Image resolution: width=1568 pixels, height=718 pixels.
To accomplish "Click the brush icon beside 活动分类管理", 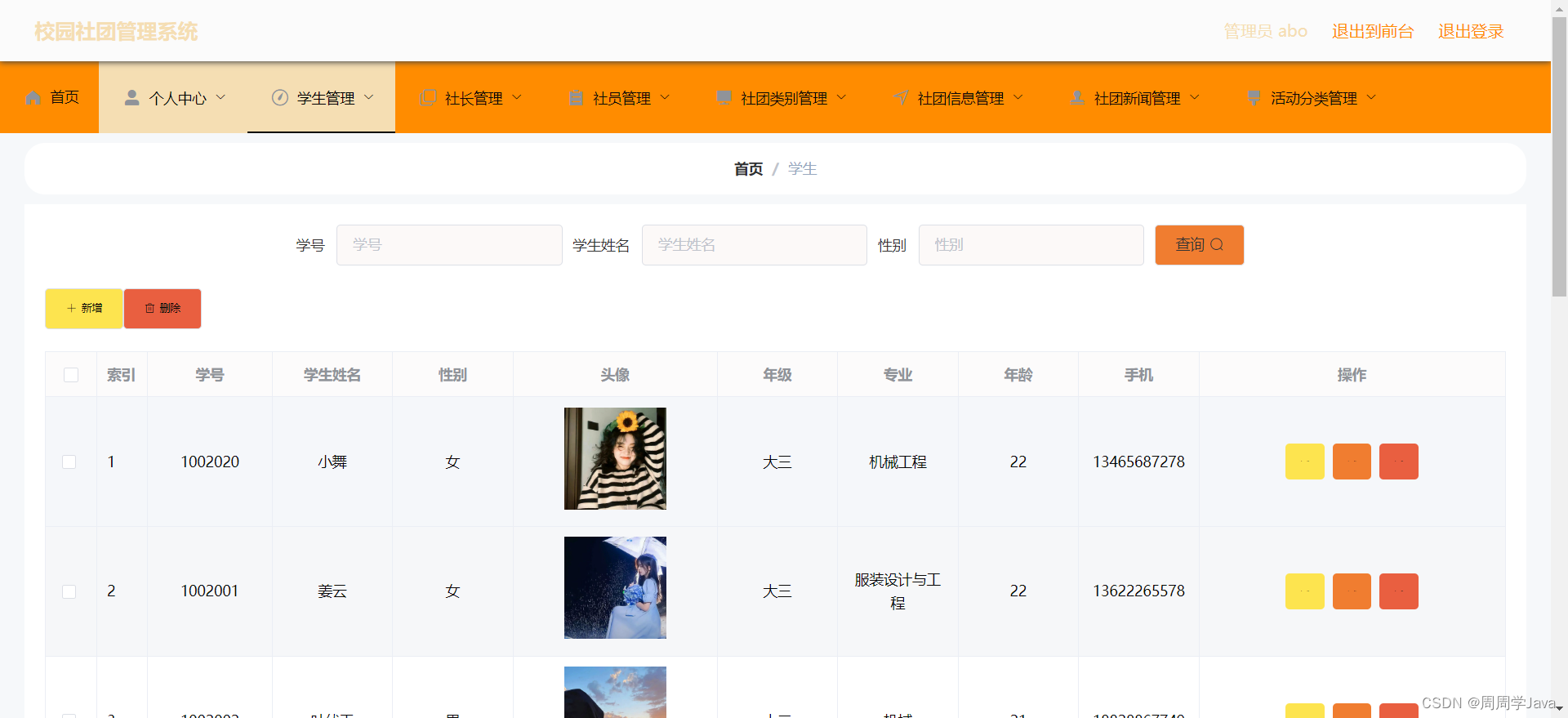I will tap(1254, 98).
